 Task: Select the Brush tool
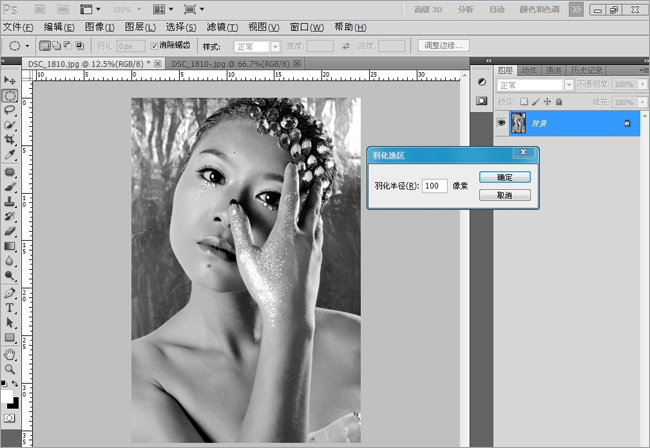click(10, 186)
